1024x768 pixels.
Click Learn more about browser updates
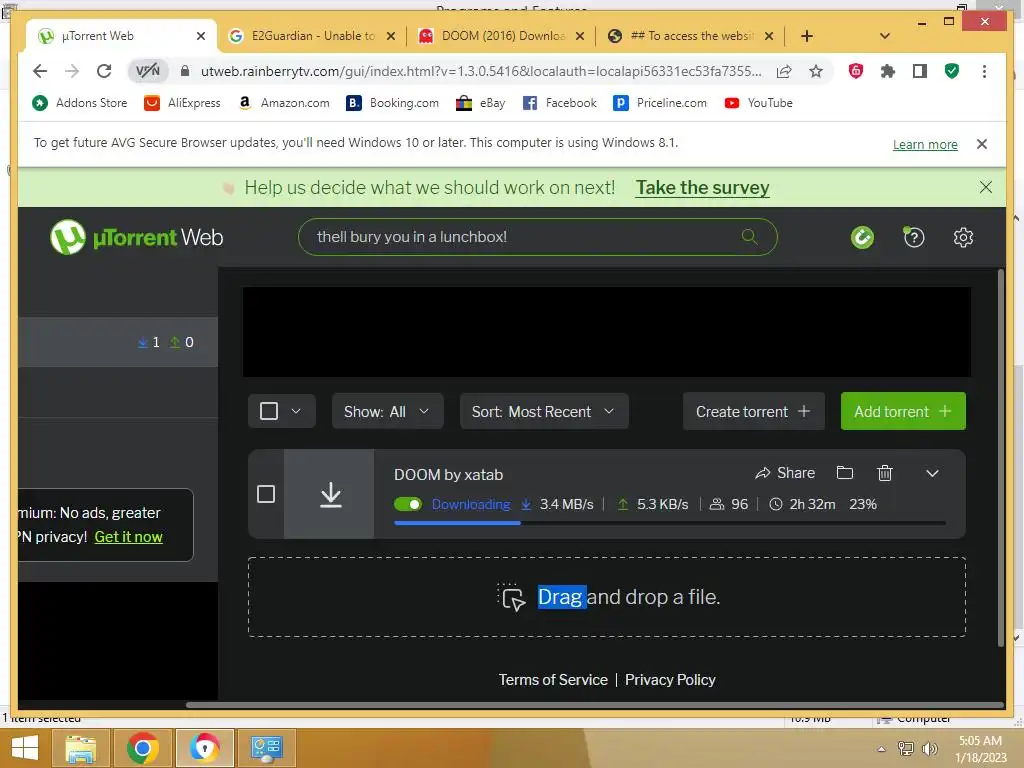925,144
